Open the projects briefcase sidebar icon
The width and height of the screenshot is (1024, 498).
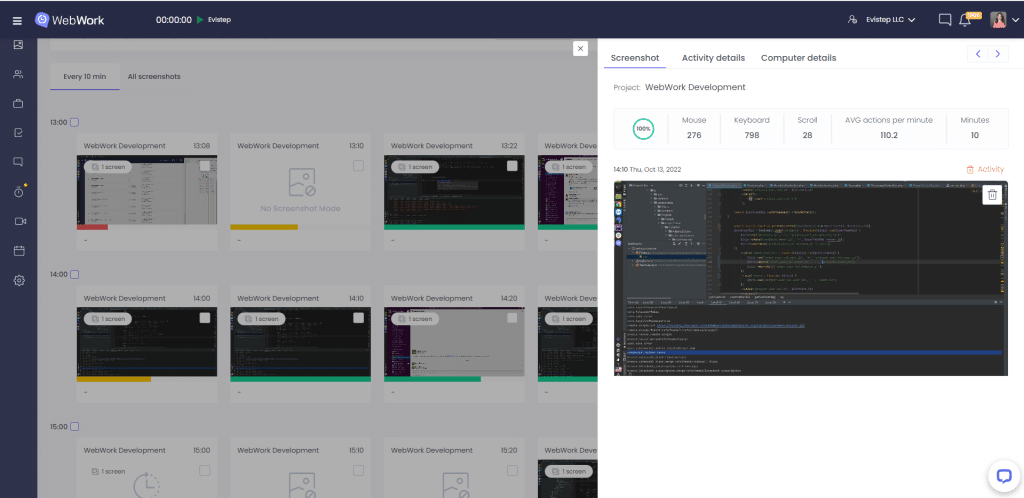pos(18,103)
